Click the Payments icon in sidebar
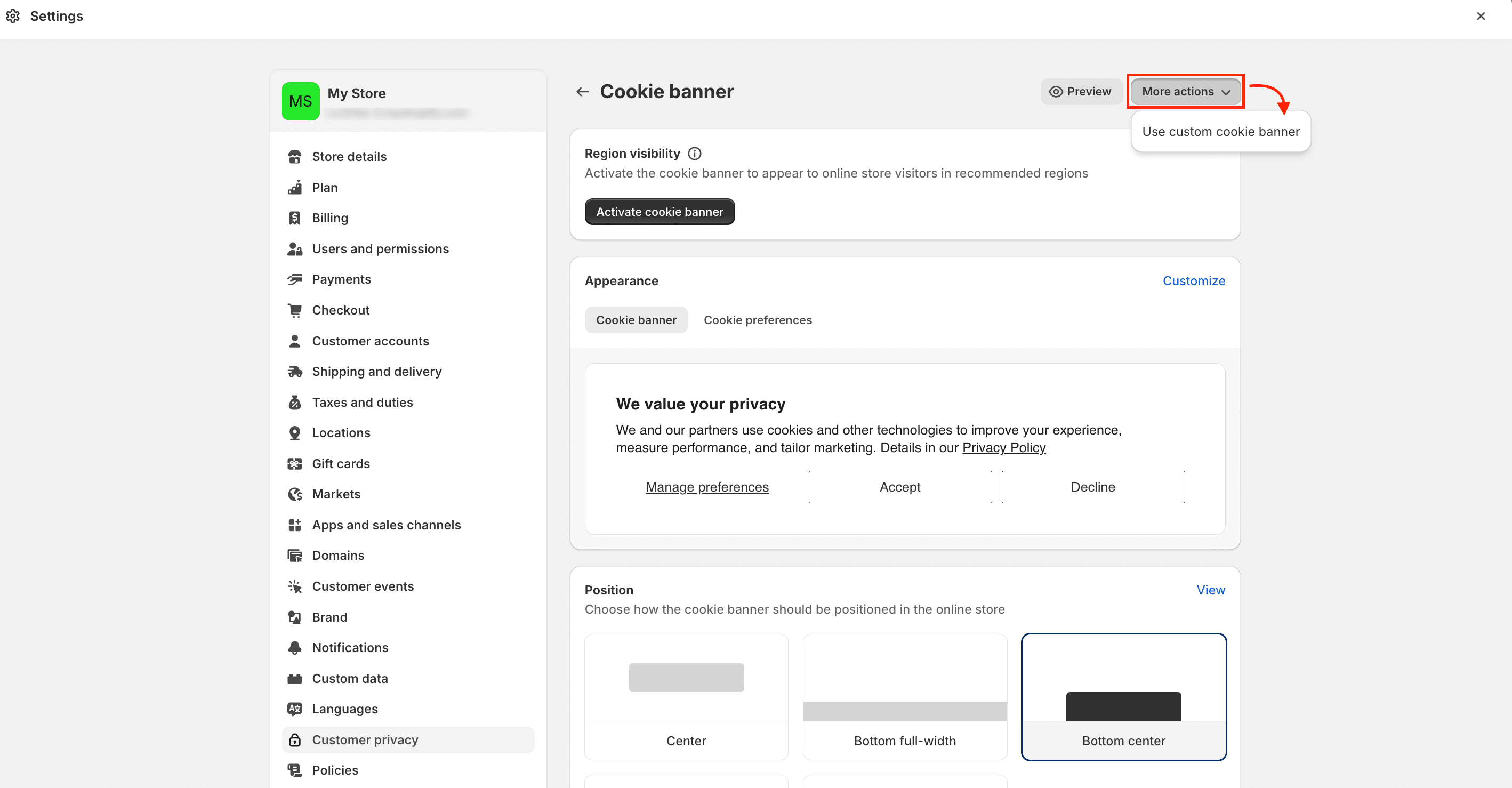Viewport: 1512px width, 788px height. 295,279
